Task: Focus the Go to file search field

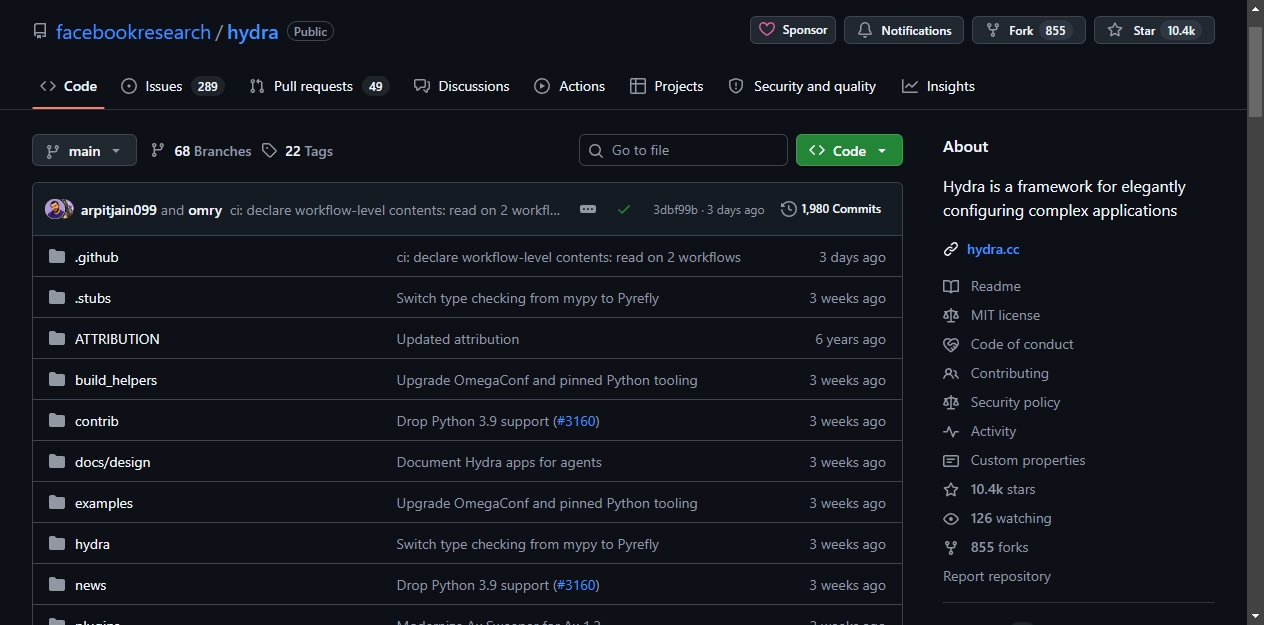Action: tap(683, 150)
